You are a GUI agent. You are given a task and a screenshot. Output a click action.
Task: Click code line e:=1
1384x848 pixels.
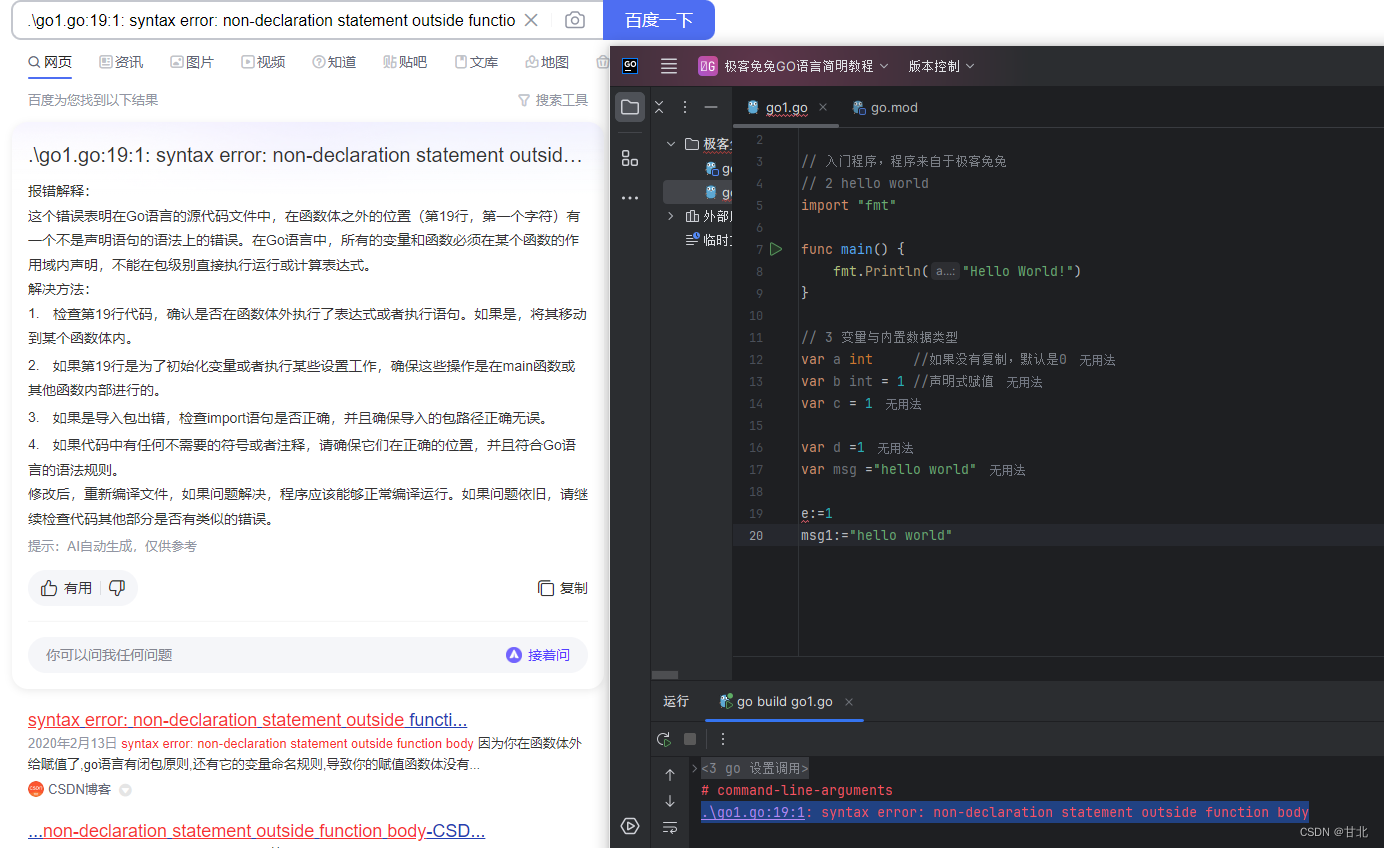coord(817,513)
